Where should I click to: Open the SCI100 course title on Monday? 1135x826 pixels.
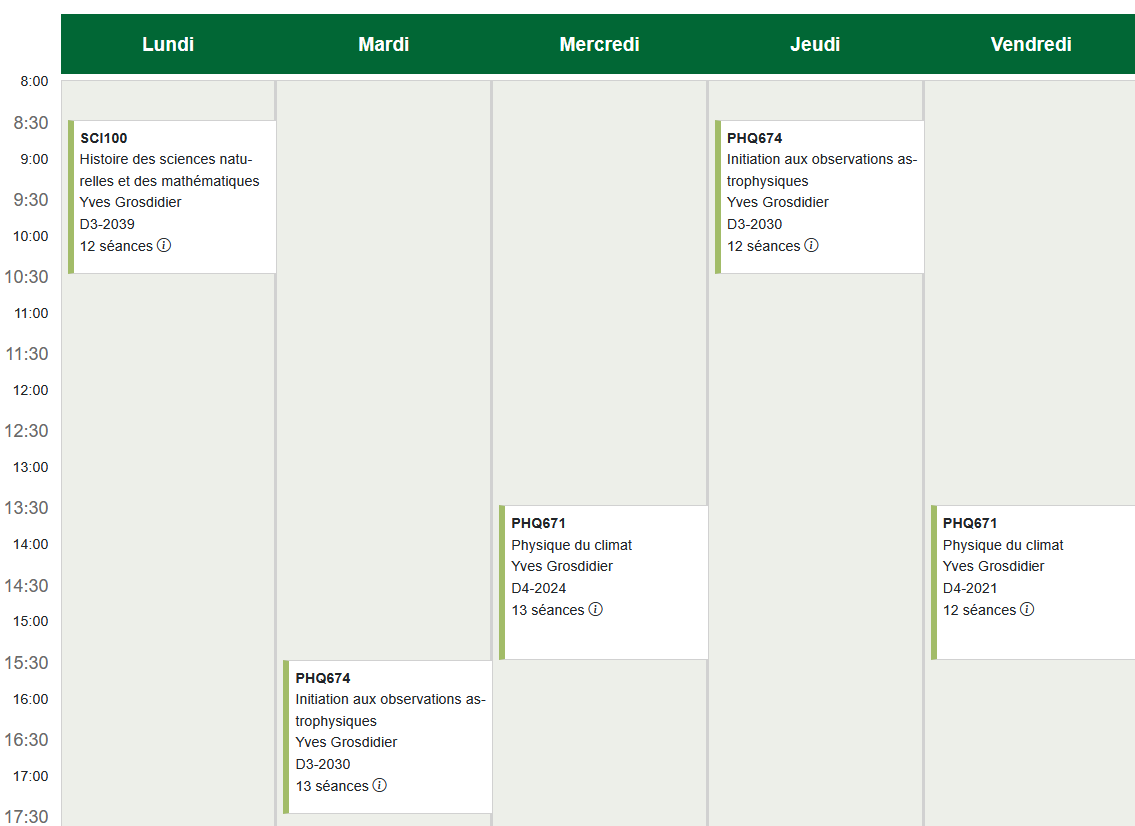(x=104, y=138)
